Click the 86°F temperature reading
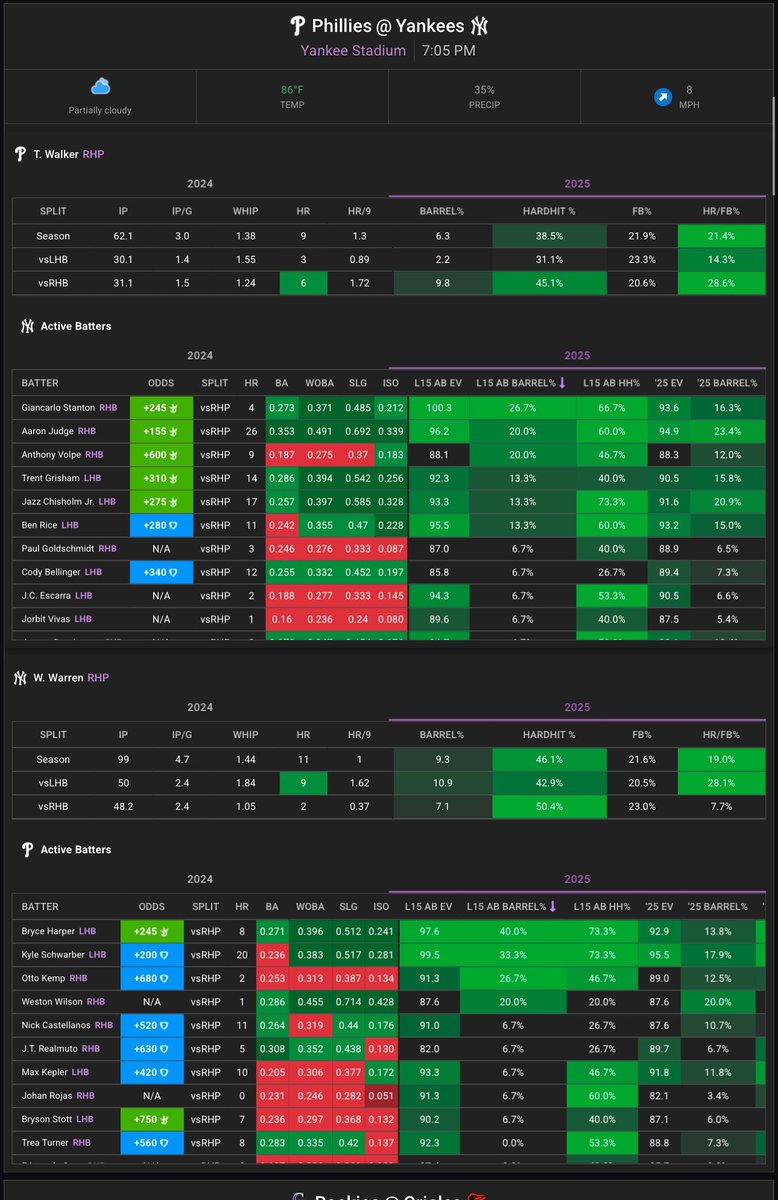Screen dimensions: 778x1200 tap(292, 90)
